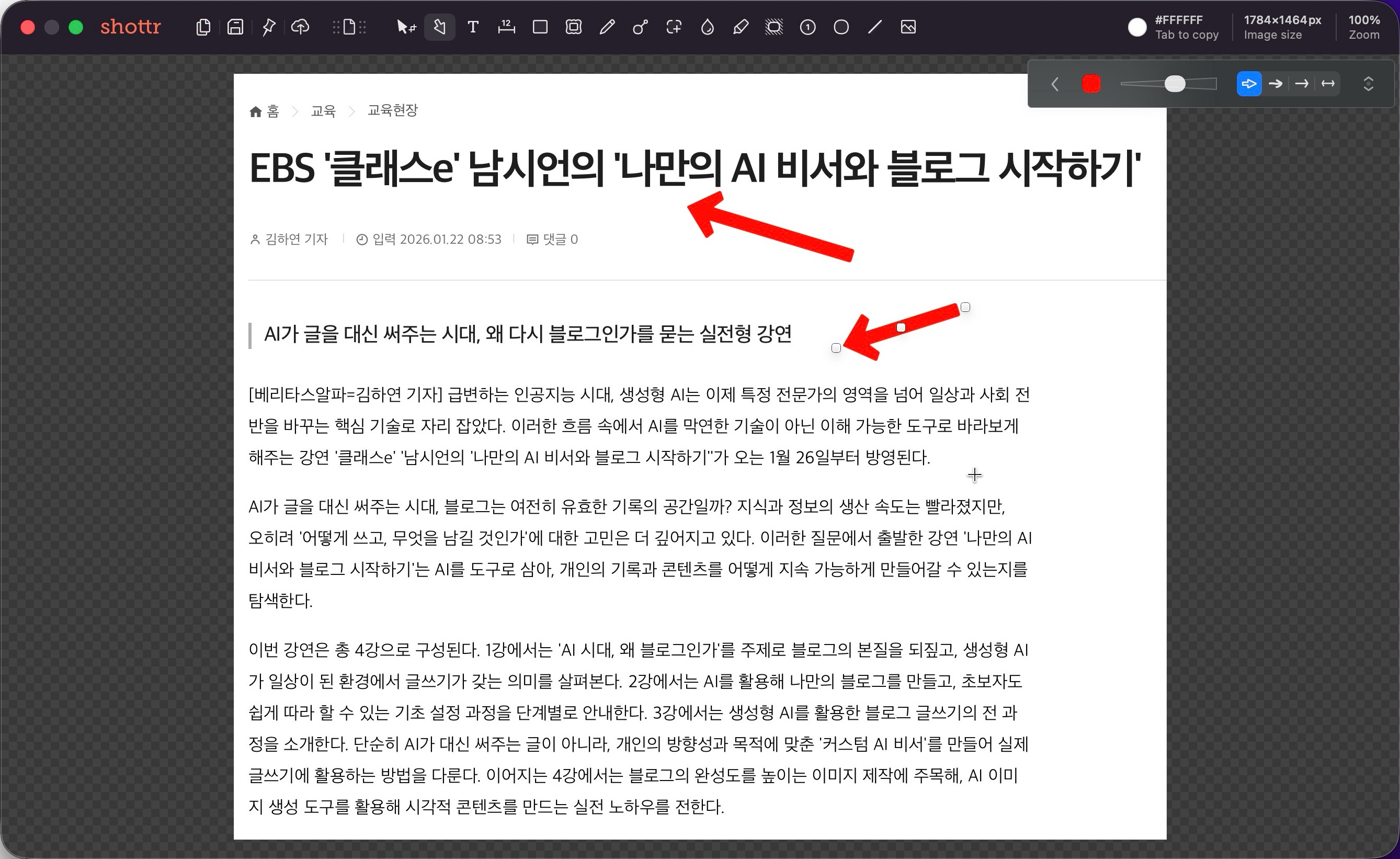Pick the Freehand pencil tool

tap(607, 27)
